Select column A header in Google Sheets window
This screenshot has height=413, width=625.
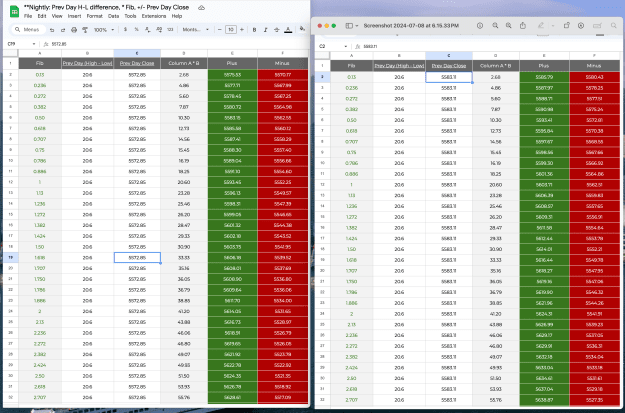(39, 53)
